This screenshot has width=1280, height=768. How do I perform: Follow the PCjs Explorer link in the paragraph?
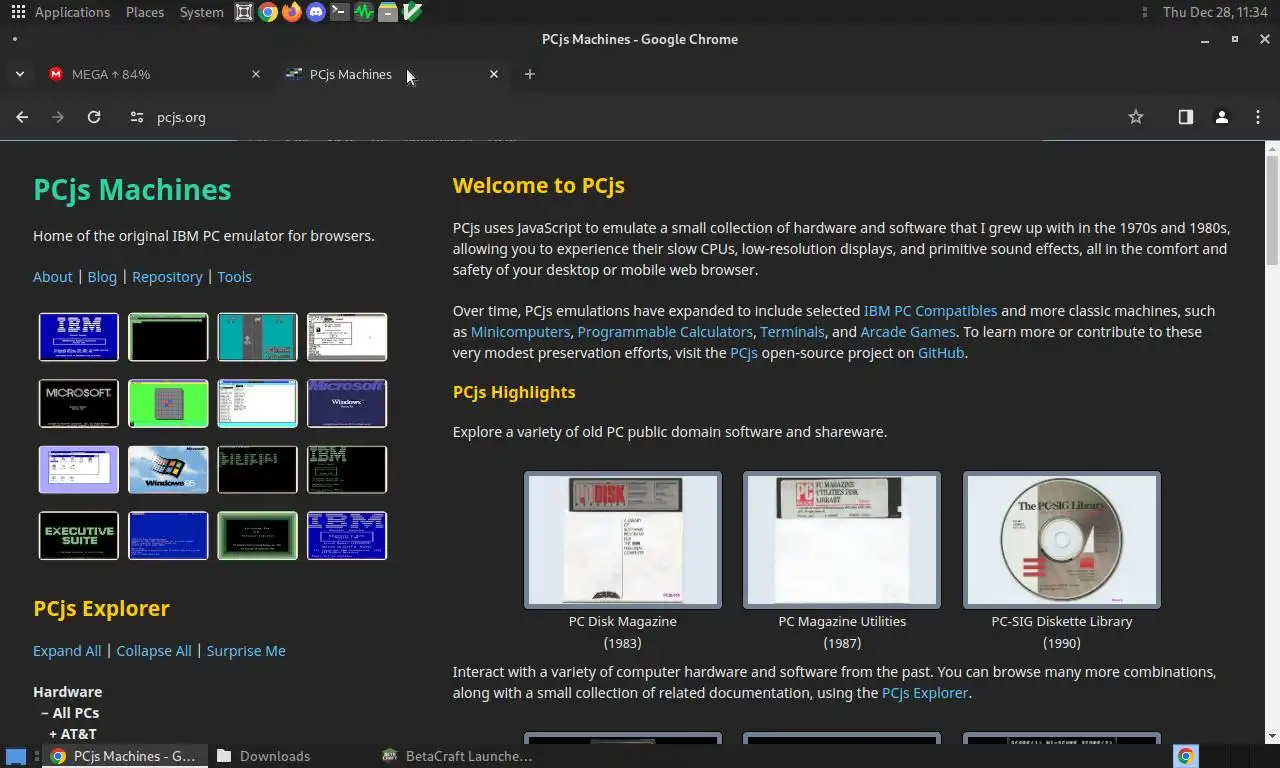tap(925, 693)
